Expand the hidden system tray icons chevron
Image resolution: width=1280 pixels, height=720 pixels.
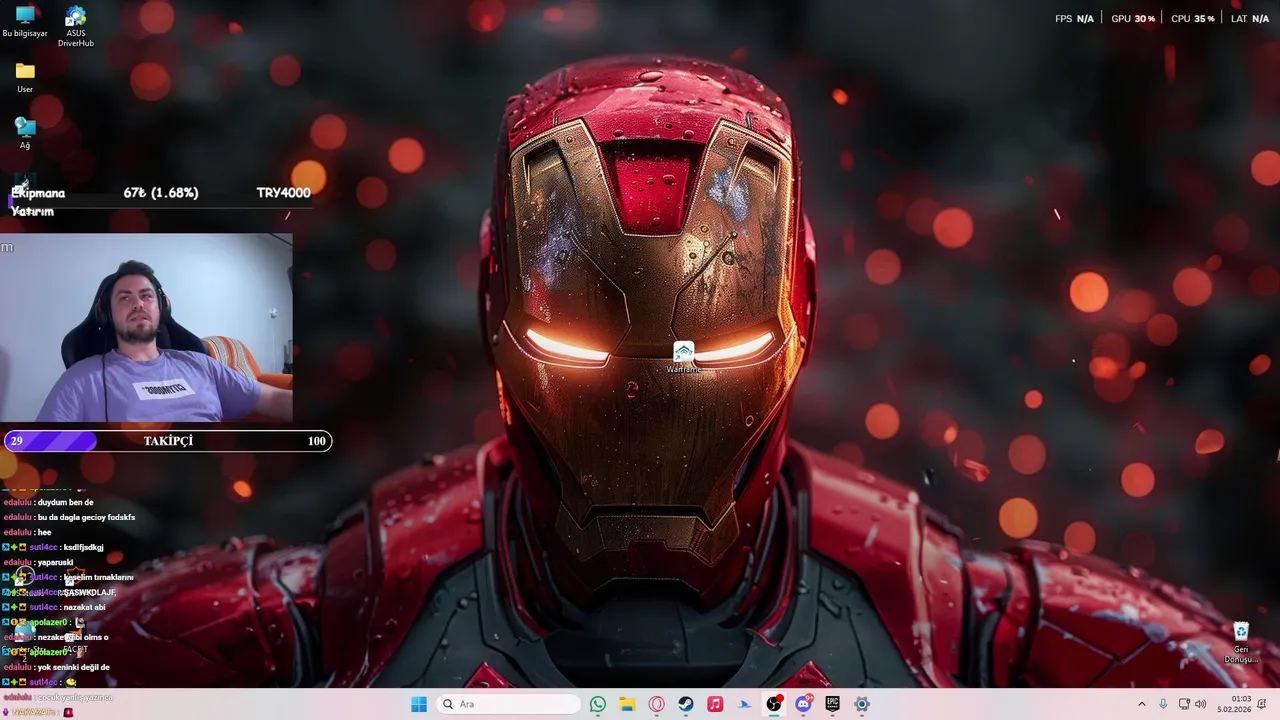(x=1141, y=704)
